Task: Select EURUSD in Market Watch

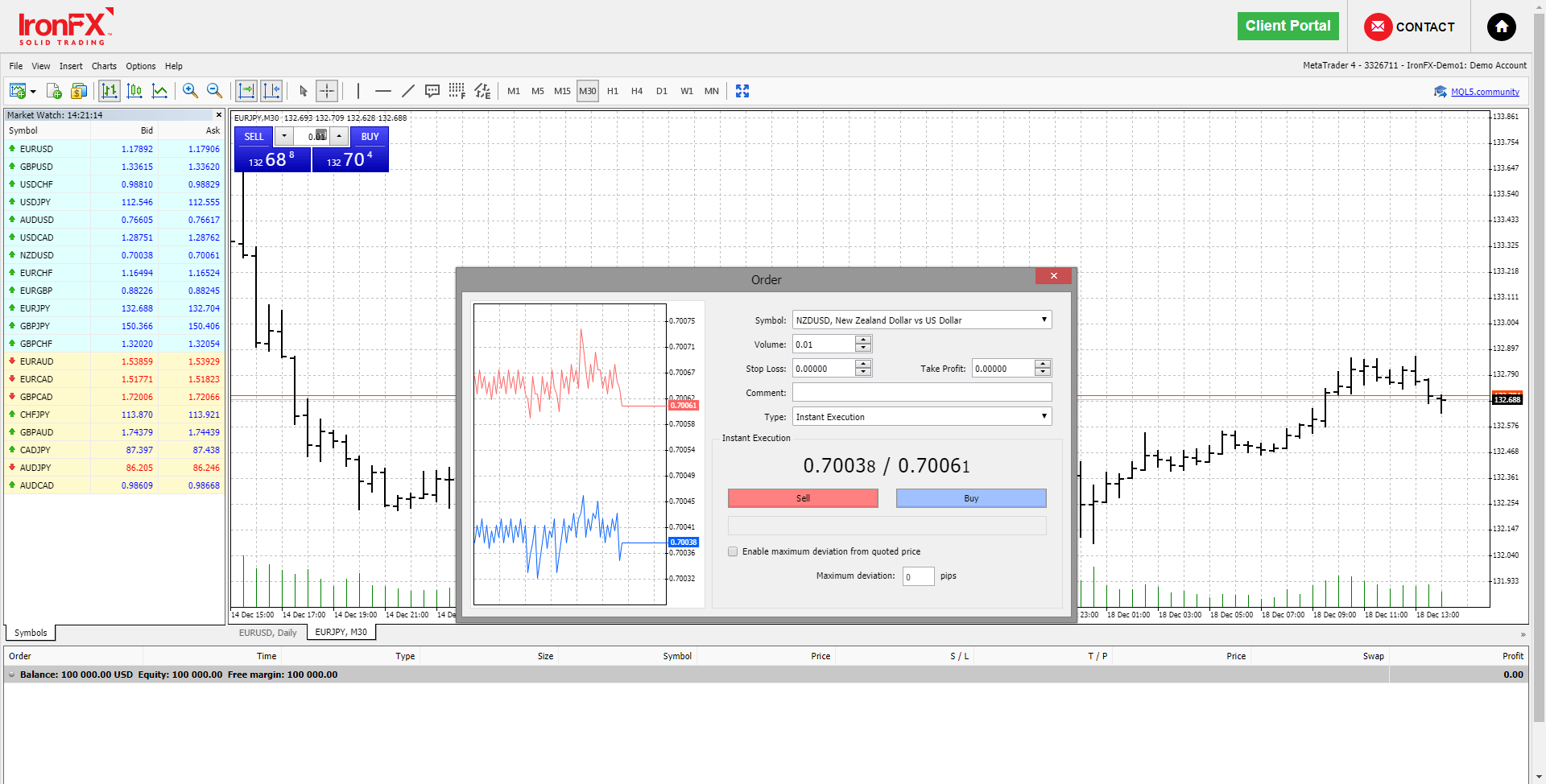Action: [x=114, y=149]
